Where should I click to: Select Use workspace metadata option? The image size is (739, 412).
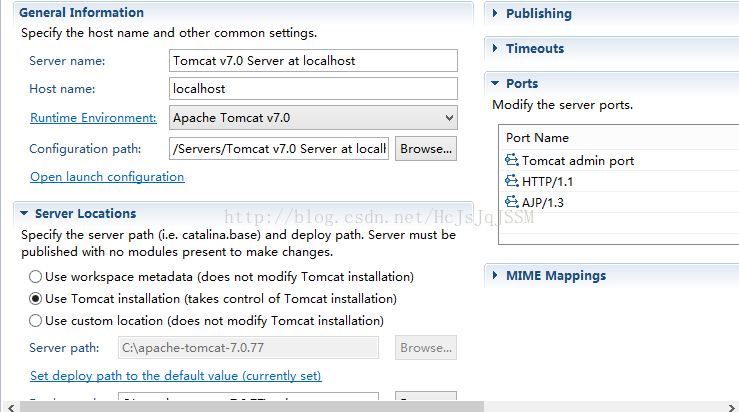pyautogui.click(x=35, y=277)
